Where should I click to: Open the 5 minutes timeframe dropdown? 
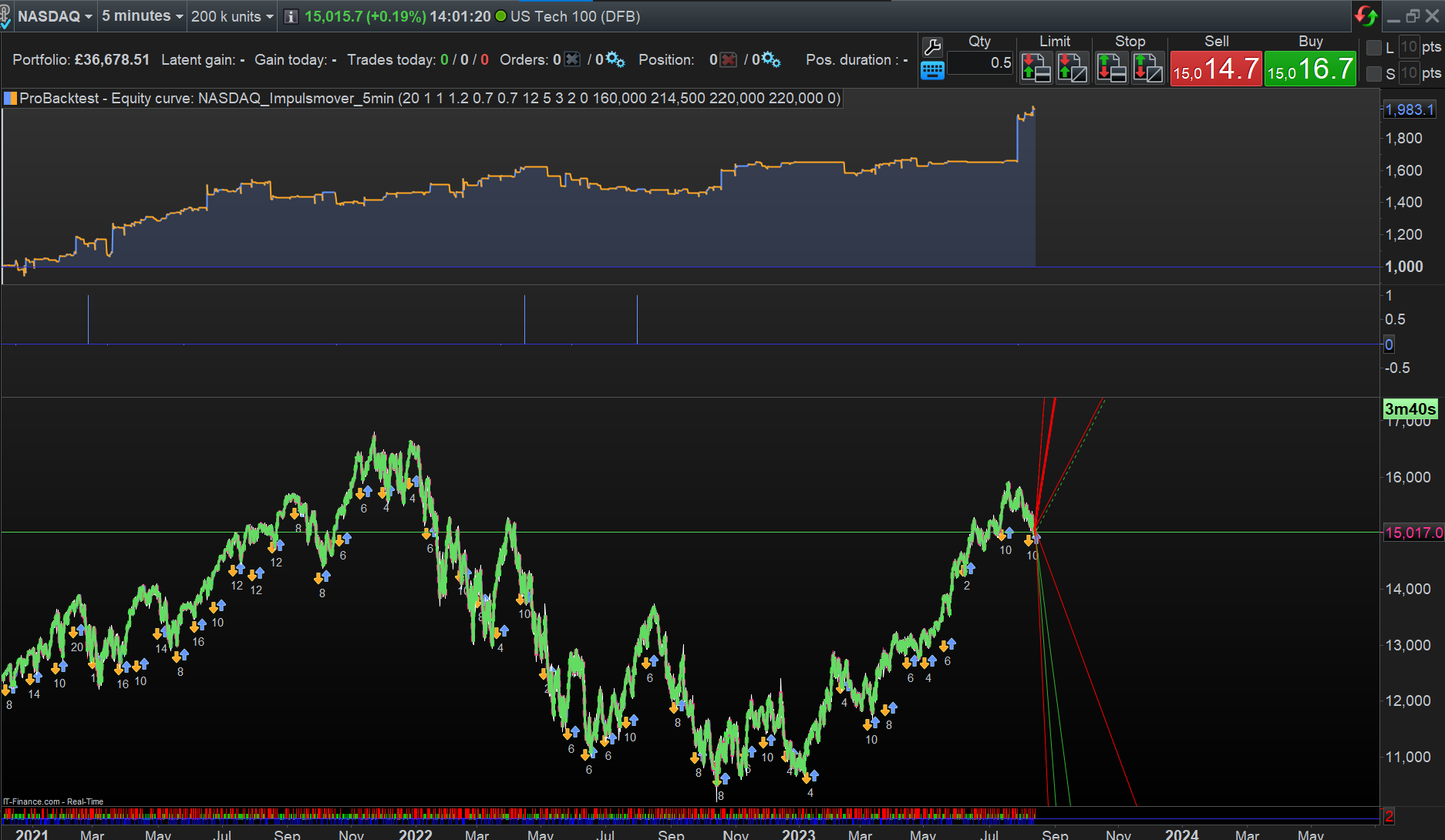tap(143, 16)
